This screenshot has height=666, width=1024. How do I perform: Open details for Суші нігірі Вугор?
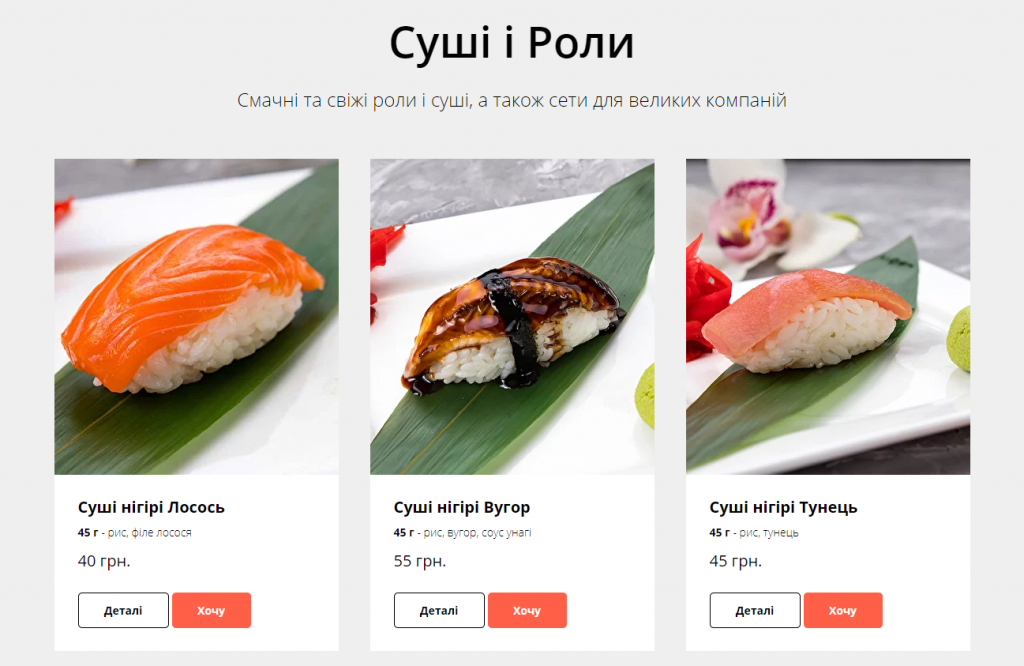coord(439,610)
